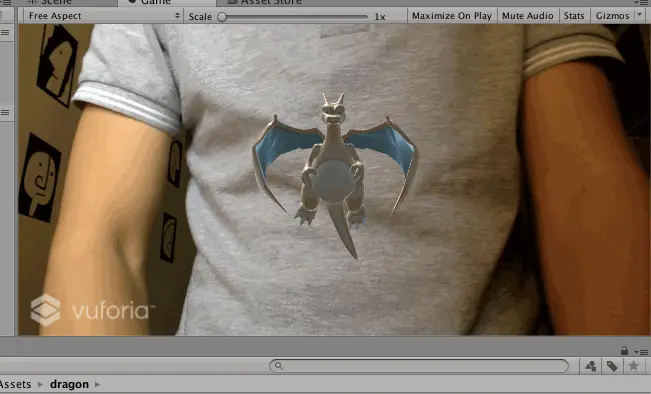Toggle the Stats overlay
Image resolution: width=651 pixels, height=394 pixels.
point(574,16)
